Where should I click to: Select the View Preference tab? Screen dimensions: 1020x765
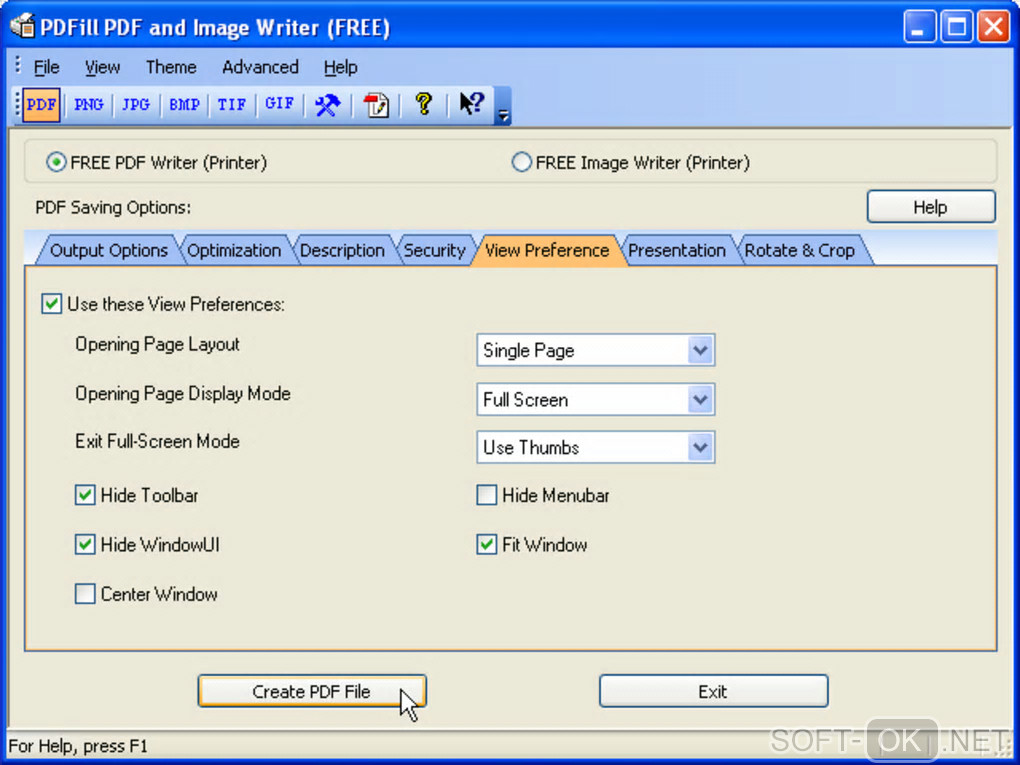click(547, 250)
